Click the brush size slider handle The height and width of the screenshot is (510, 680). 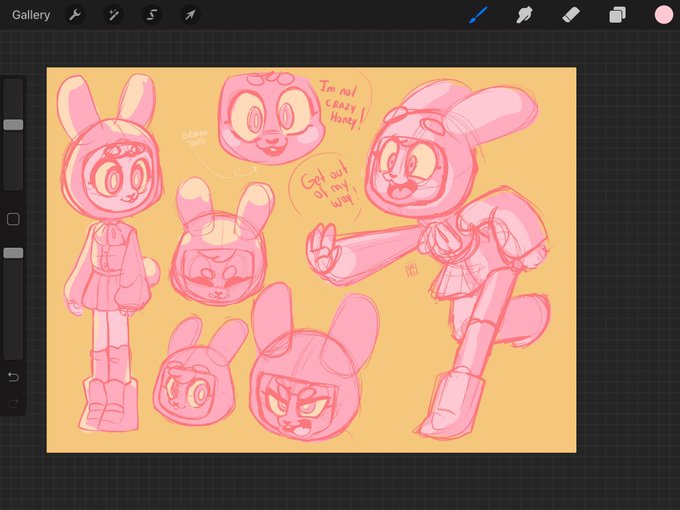[13, 125]
